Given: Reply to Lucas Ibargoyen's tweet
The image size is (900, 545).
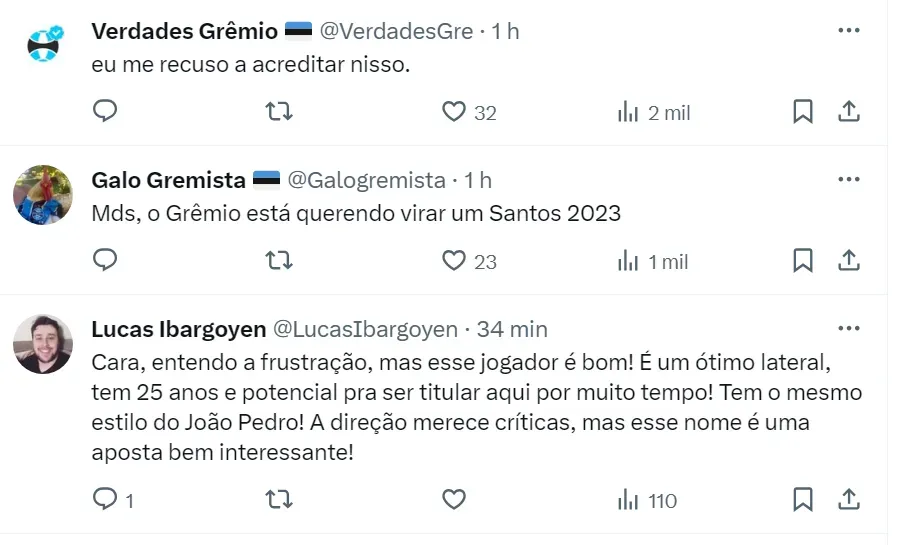Looking at the screenshot, I should [106, 498].
